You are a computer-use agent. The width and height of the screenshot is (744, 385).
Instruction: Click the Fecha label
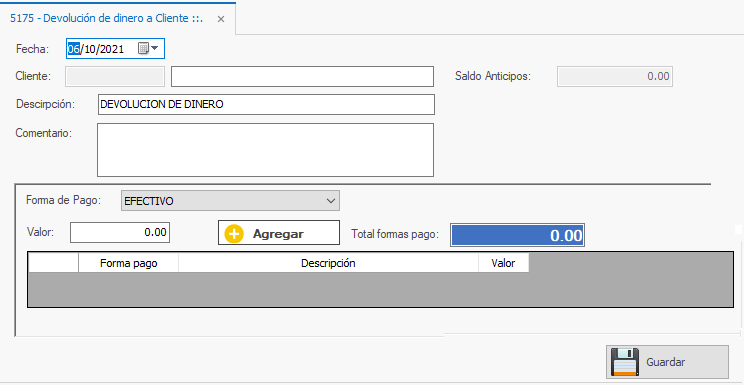[x=33, y=49]
